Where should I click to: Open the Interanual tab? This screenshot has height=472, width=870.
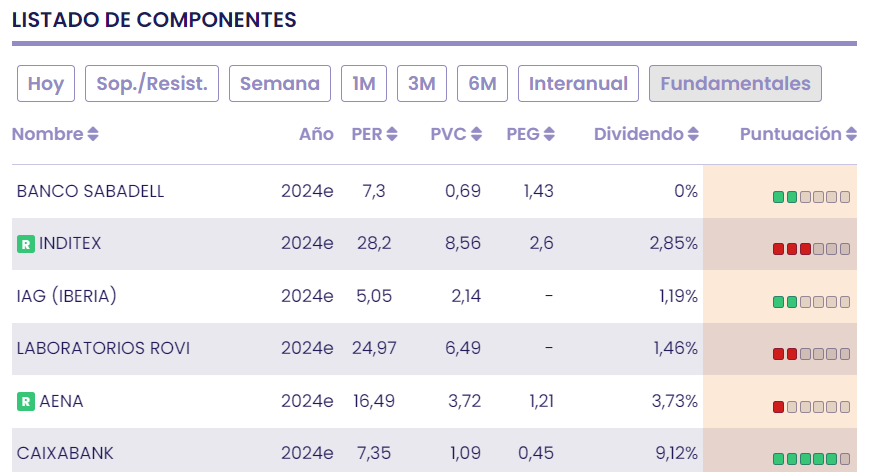[x=578, y=84]
